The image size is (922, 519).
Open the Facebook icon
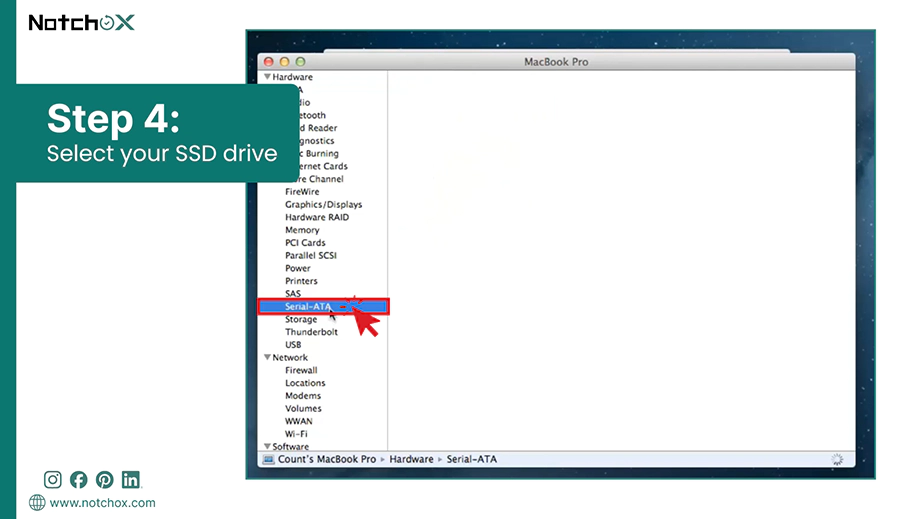tap(78, 480)
